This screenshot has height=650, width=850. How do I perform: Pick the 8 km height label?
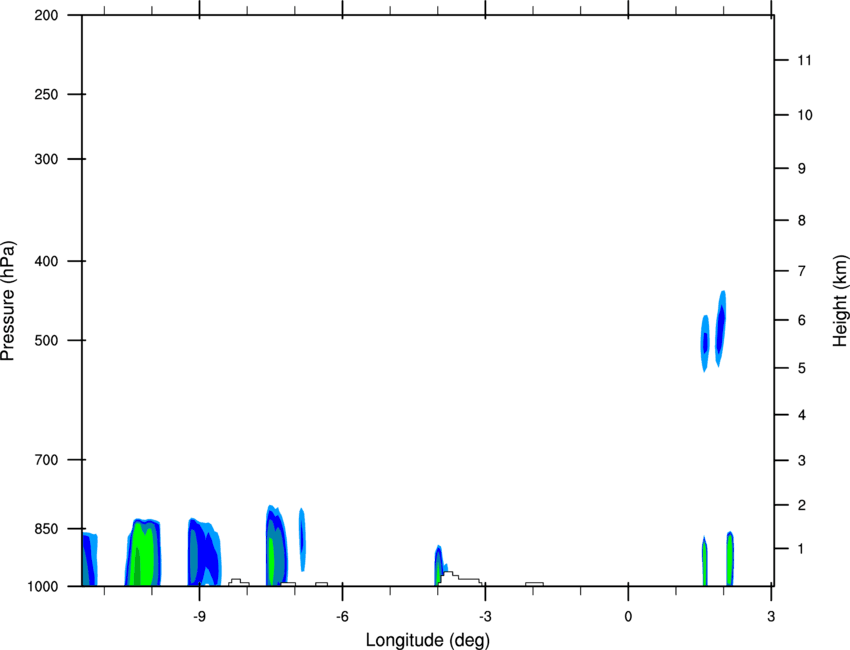tap(801, 220)
